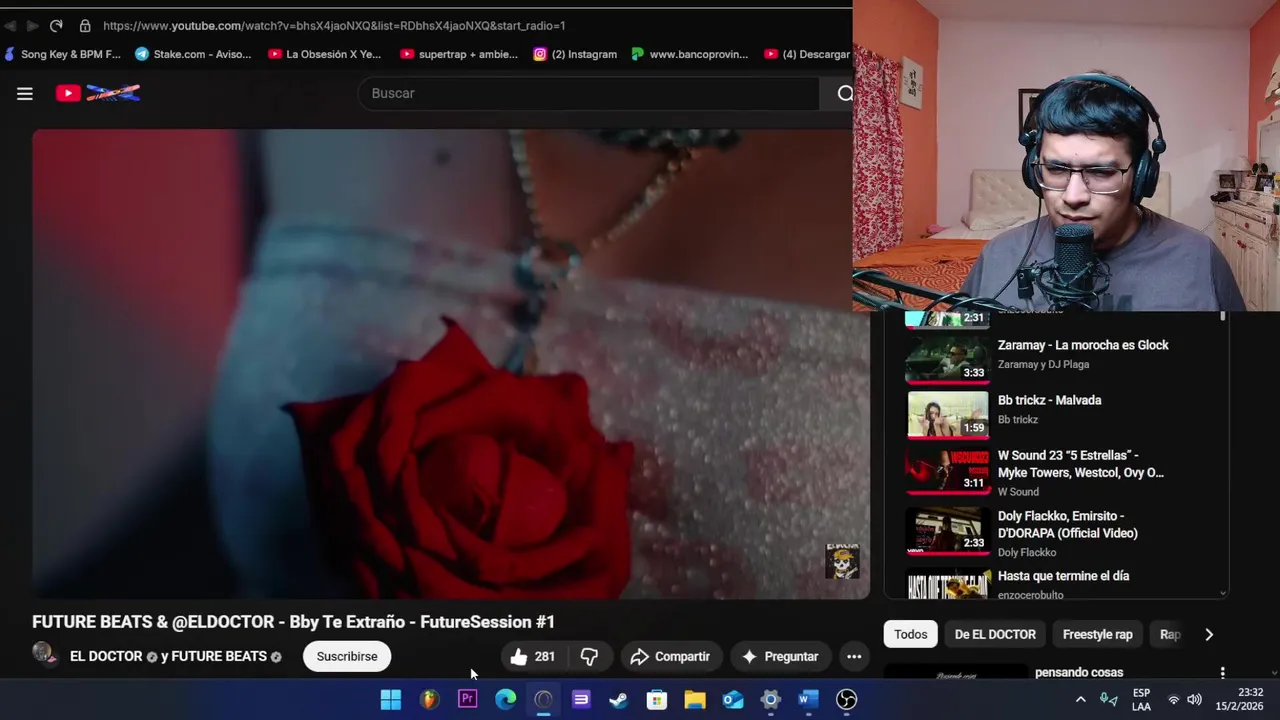Viewport: 1280px width, 720px height.
Task: Open Hasta que termine el día title
Action: point(1063,576)
